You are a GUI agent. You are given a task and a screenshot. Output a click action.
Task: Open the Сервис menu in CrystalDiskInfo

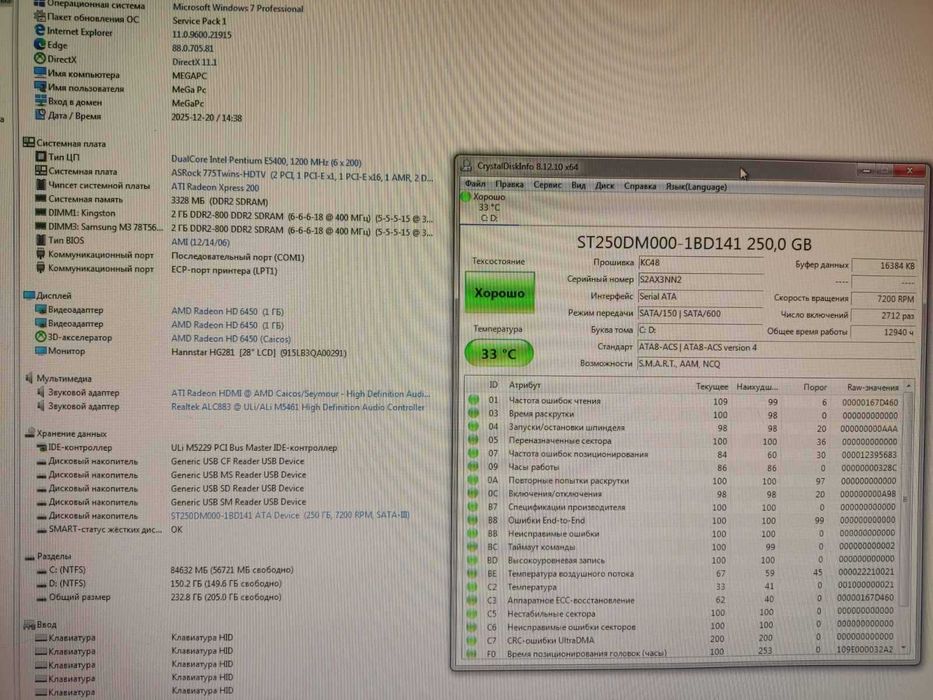[547, 185]
